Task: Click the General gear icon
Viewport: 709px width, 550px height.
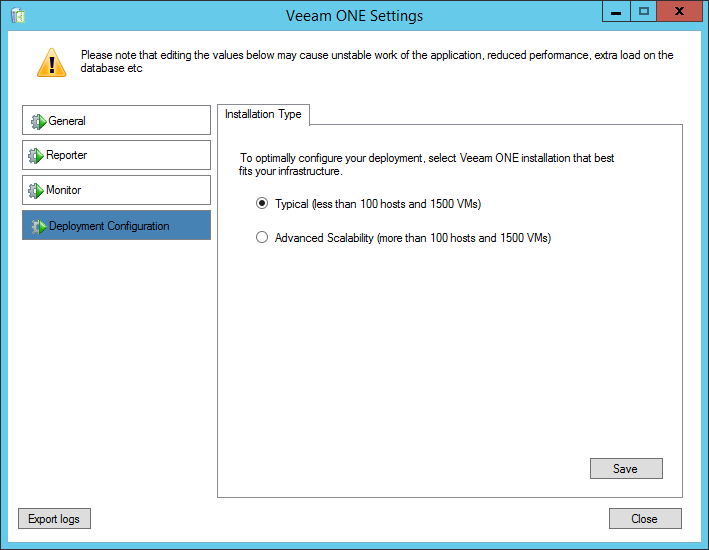Action: [x=38, y=122]
